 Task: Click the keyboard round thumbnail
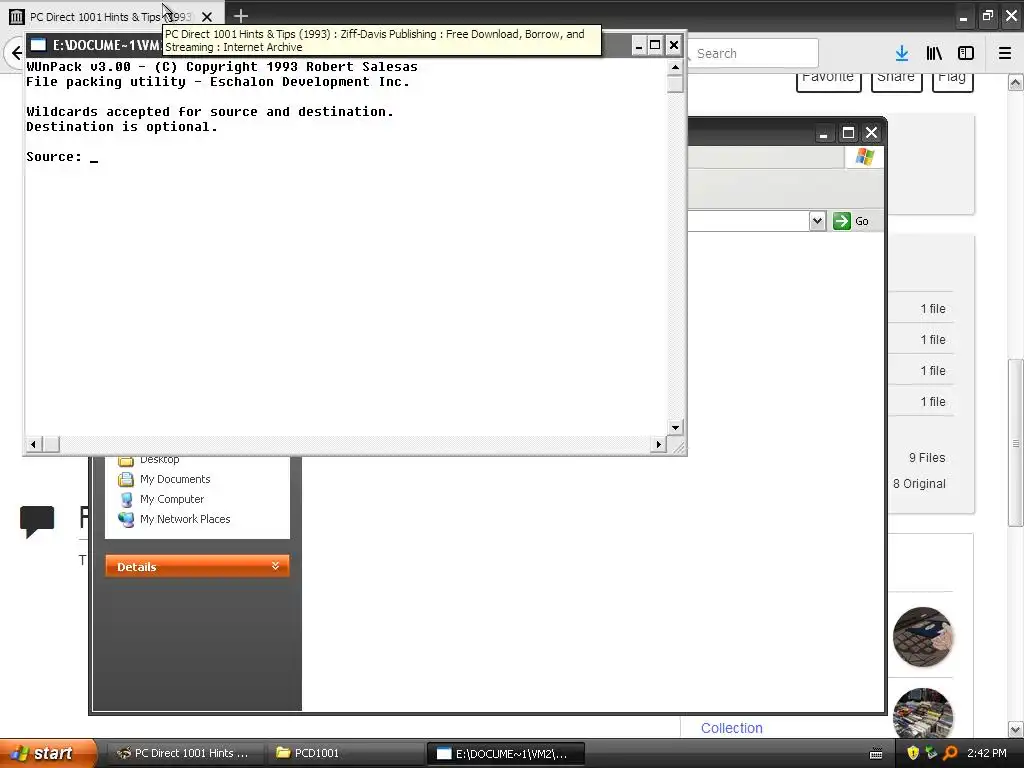pos(923,637)
